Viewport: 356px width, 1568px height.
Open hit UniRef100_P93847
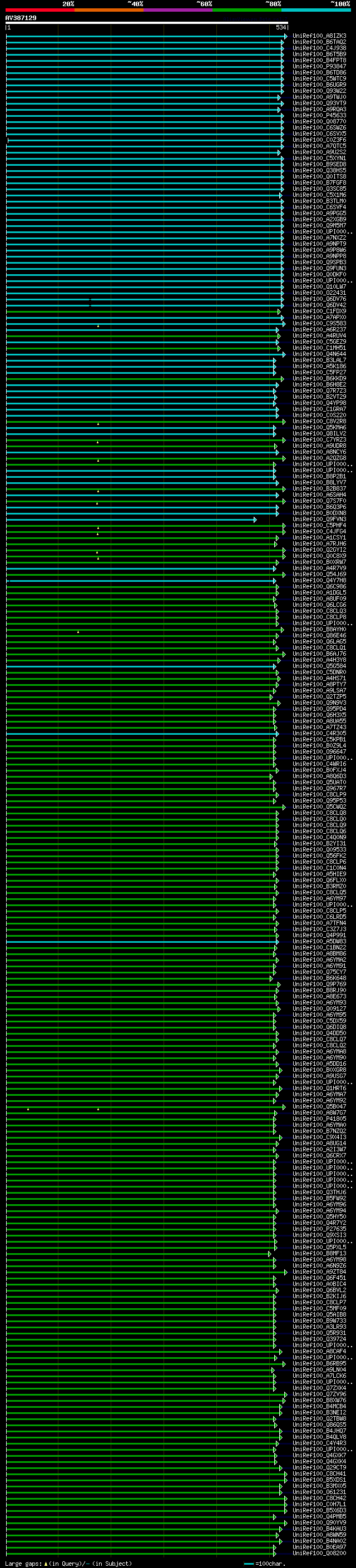point(319,66)
